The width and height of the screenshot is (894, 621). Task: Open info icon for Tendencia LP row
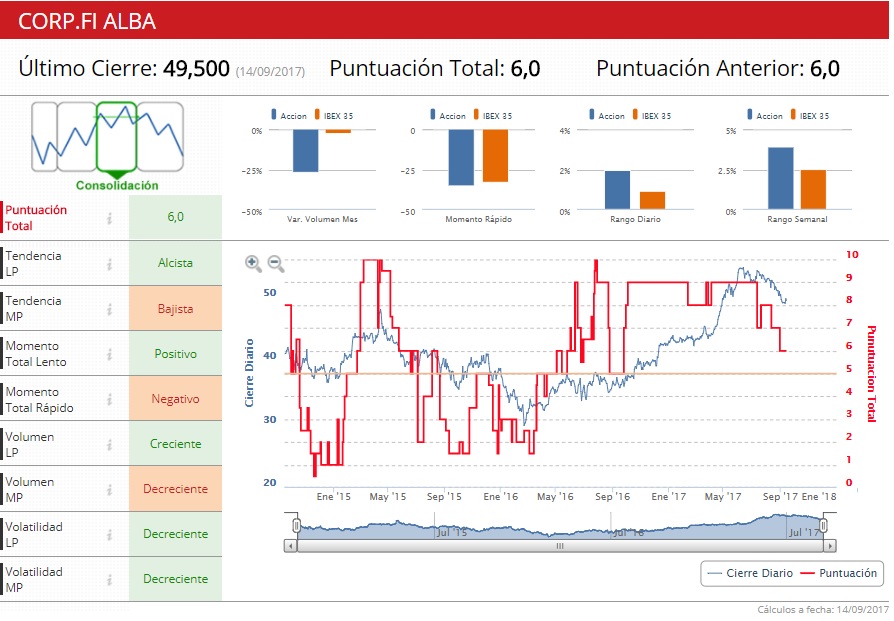(x=109, y=264)
